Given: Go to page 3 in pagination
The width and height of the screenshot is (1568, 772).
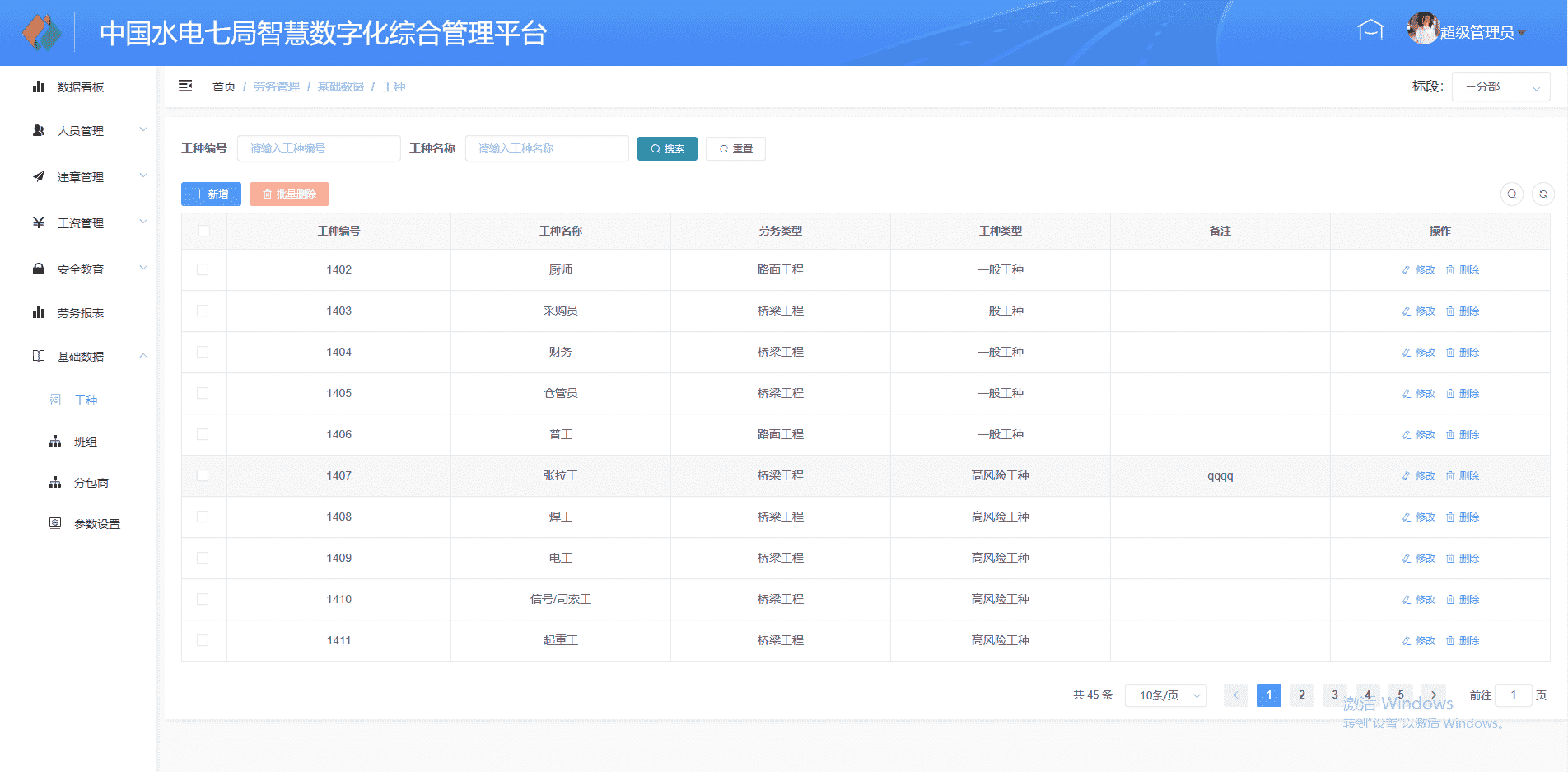Looking at the screenshot, I should [1334, 695].
